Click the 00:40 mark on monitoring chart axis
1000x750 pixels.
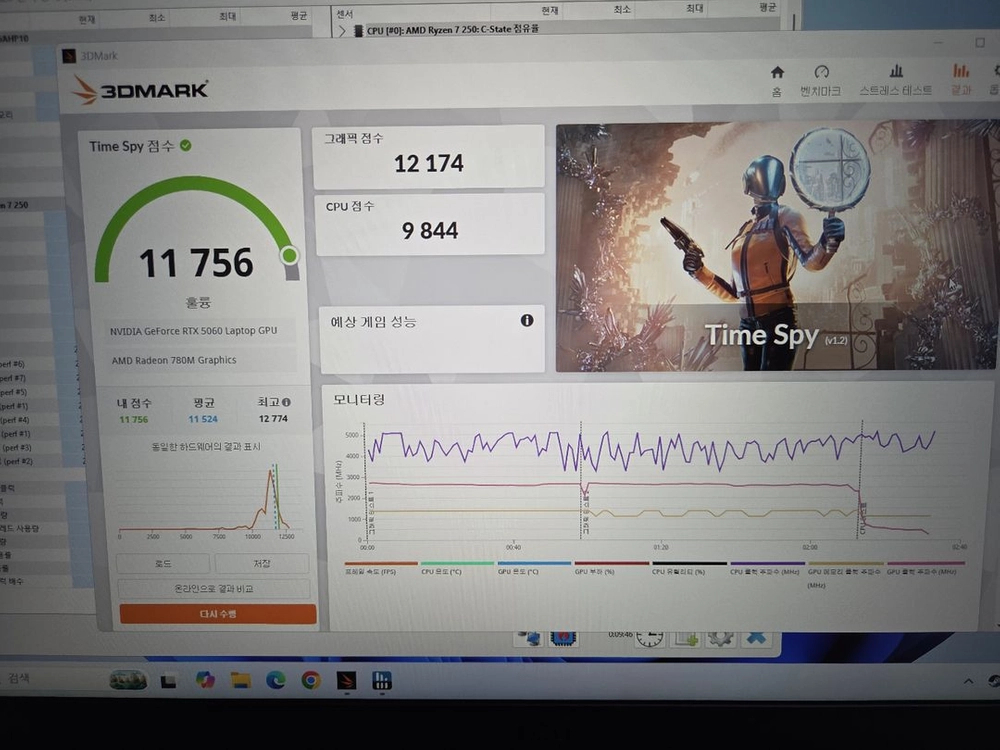coord(513,547)
